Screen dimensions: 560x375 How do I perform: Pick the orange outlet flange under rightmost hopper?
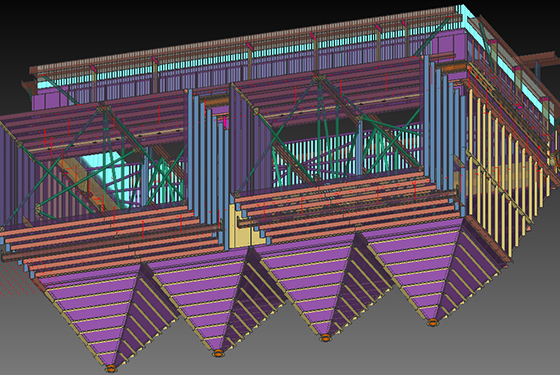(x=432, y=322)
